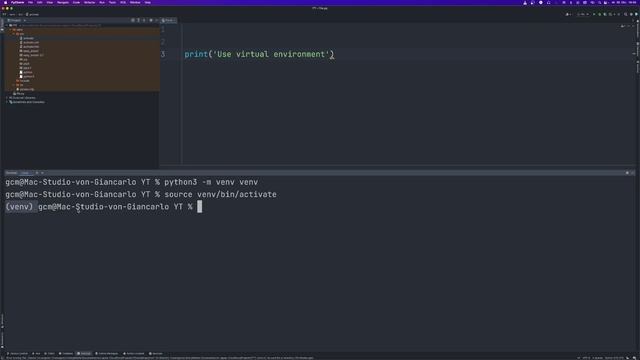This screenshot has height=360, width=640.
Task: Open the PyCharm application menu
Action: tap(18, 2)
